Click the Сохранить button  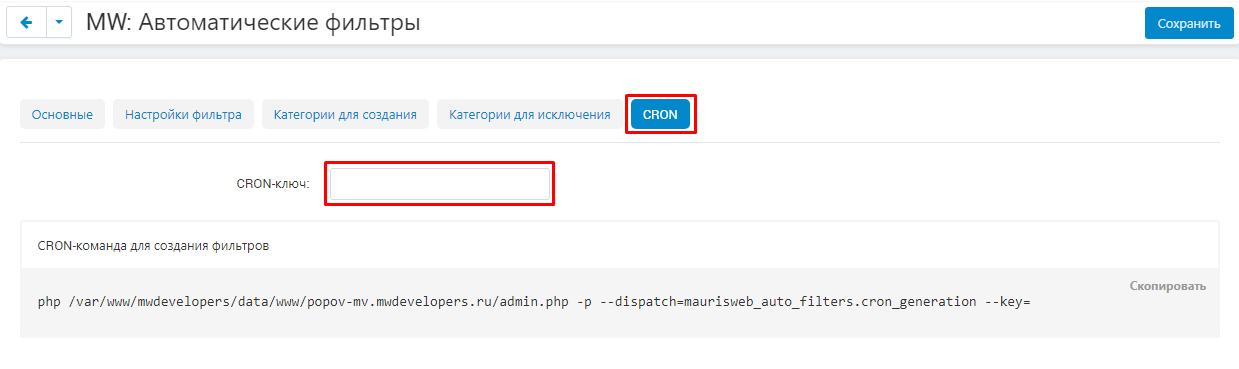click(x=1189, y=23)
